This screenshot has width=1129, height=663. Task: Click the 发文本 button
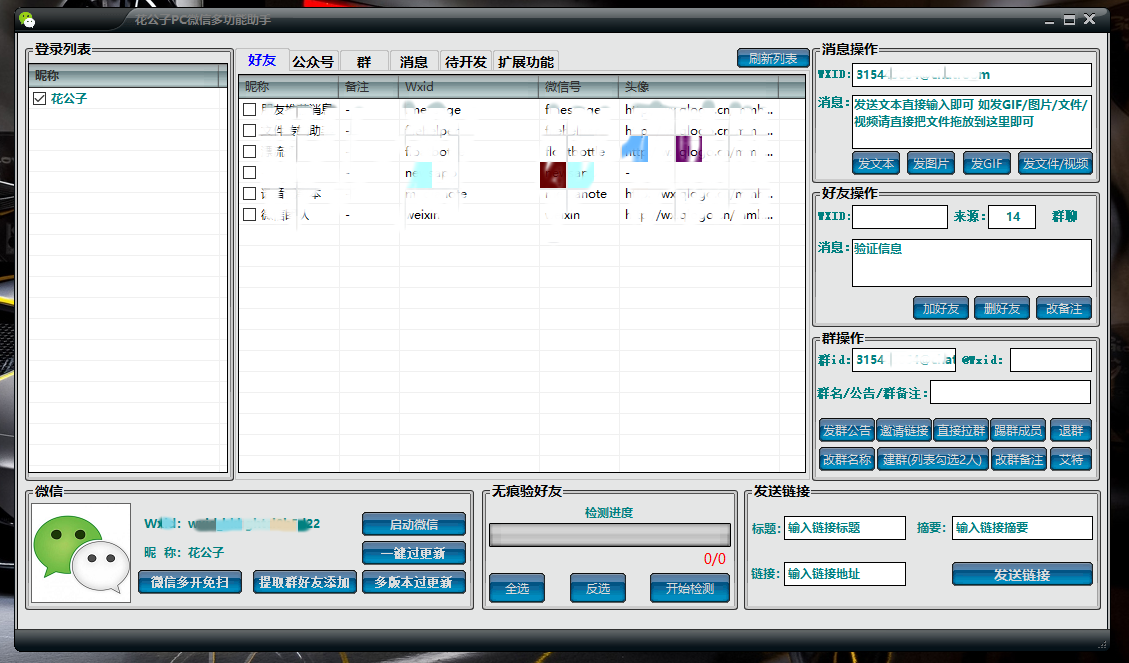[876, 163]
